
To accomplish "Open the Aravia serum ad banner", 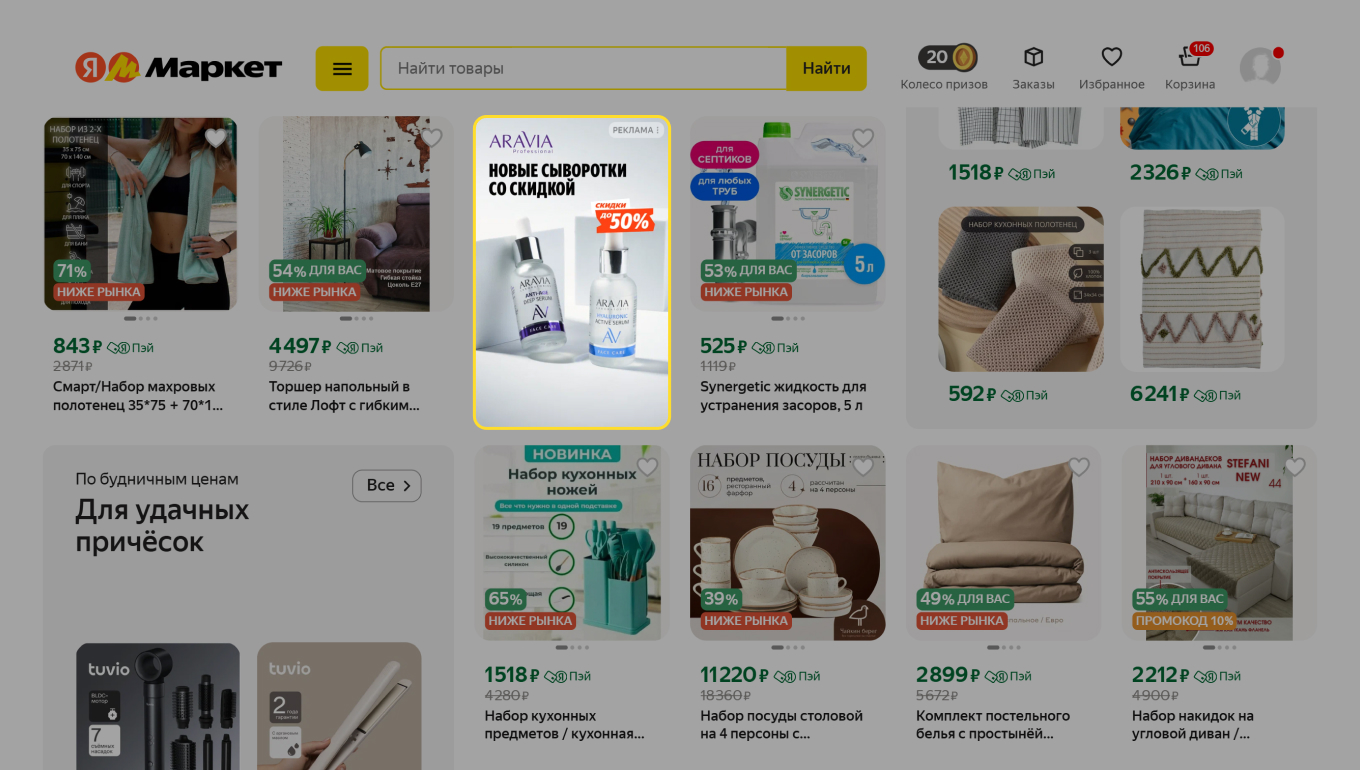I will (x=572, y=272).
